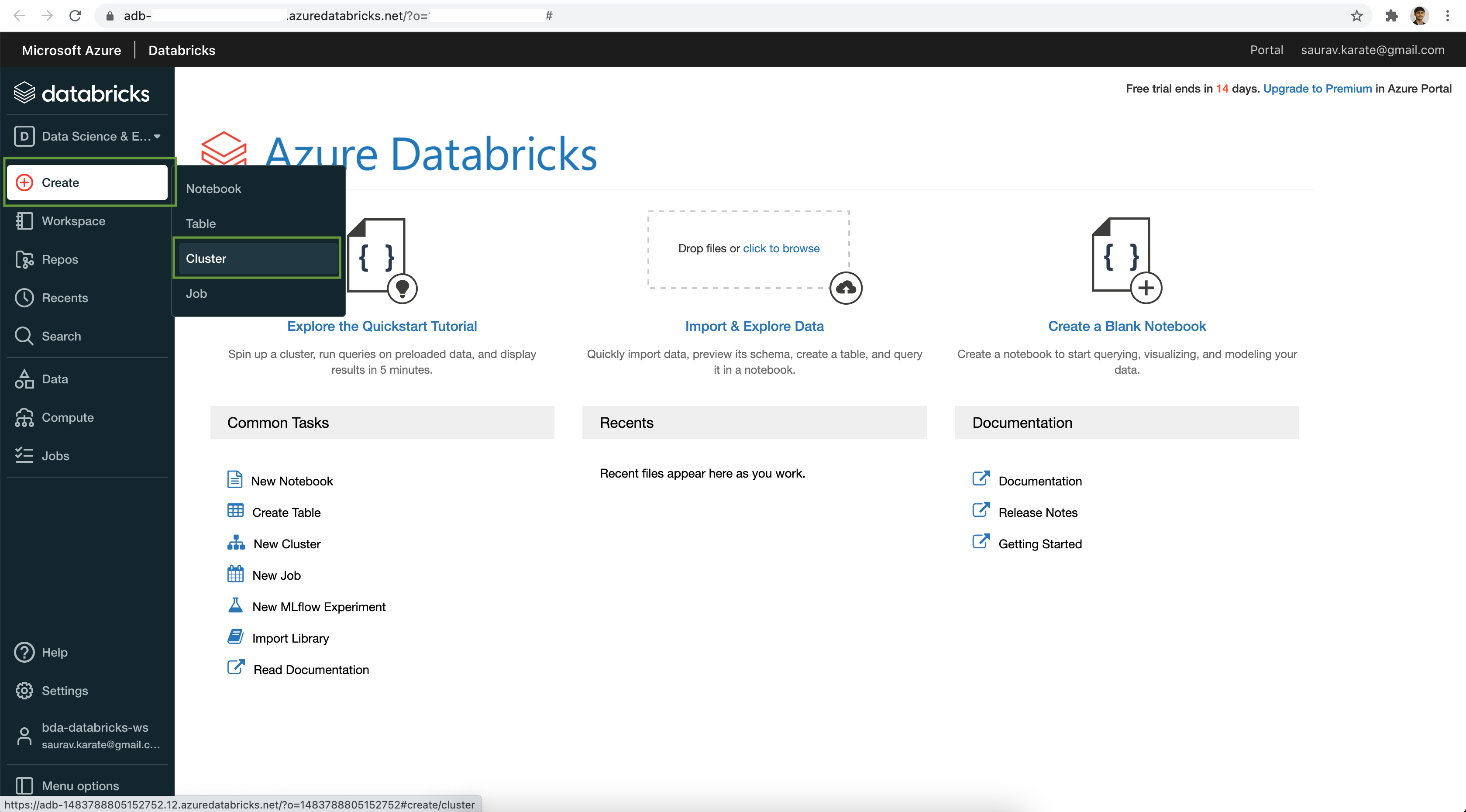Open the Data shapes icon
Screen dimensions: 1466x812
coord(24,379)
